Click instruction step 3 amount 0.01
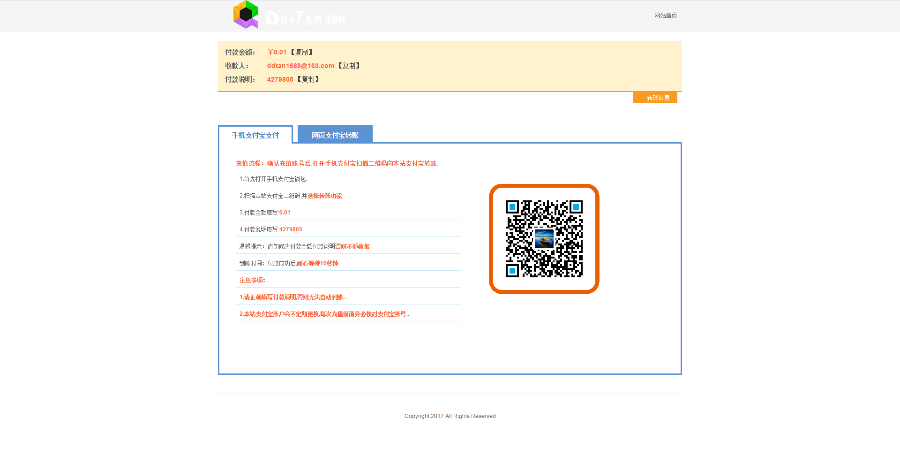Image resolution: width=900 pixels, height=457 pixels. 284,213
